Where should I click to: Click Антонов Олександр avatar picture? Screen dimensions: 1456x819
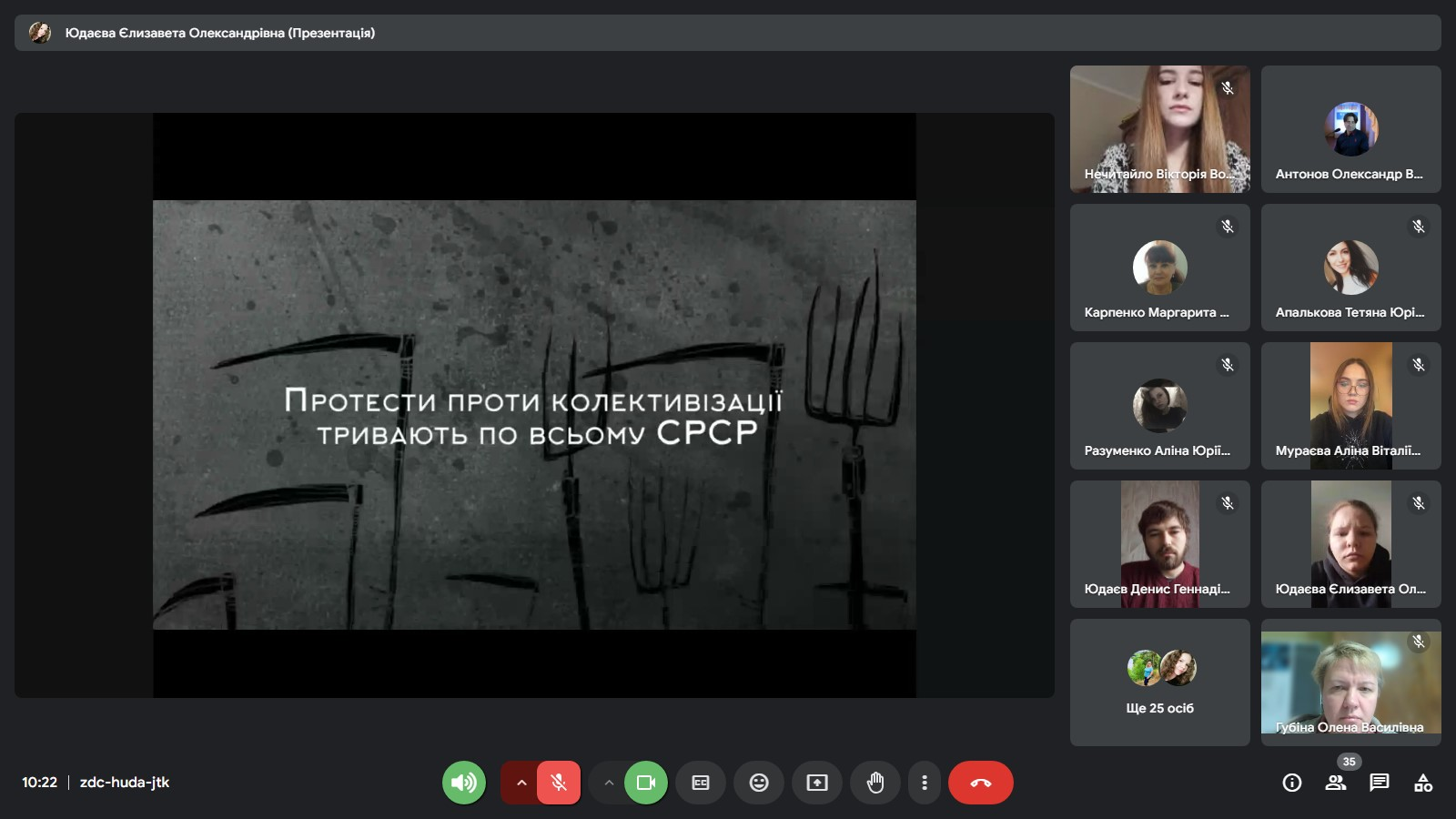(1351, 129)
